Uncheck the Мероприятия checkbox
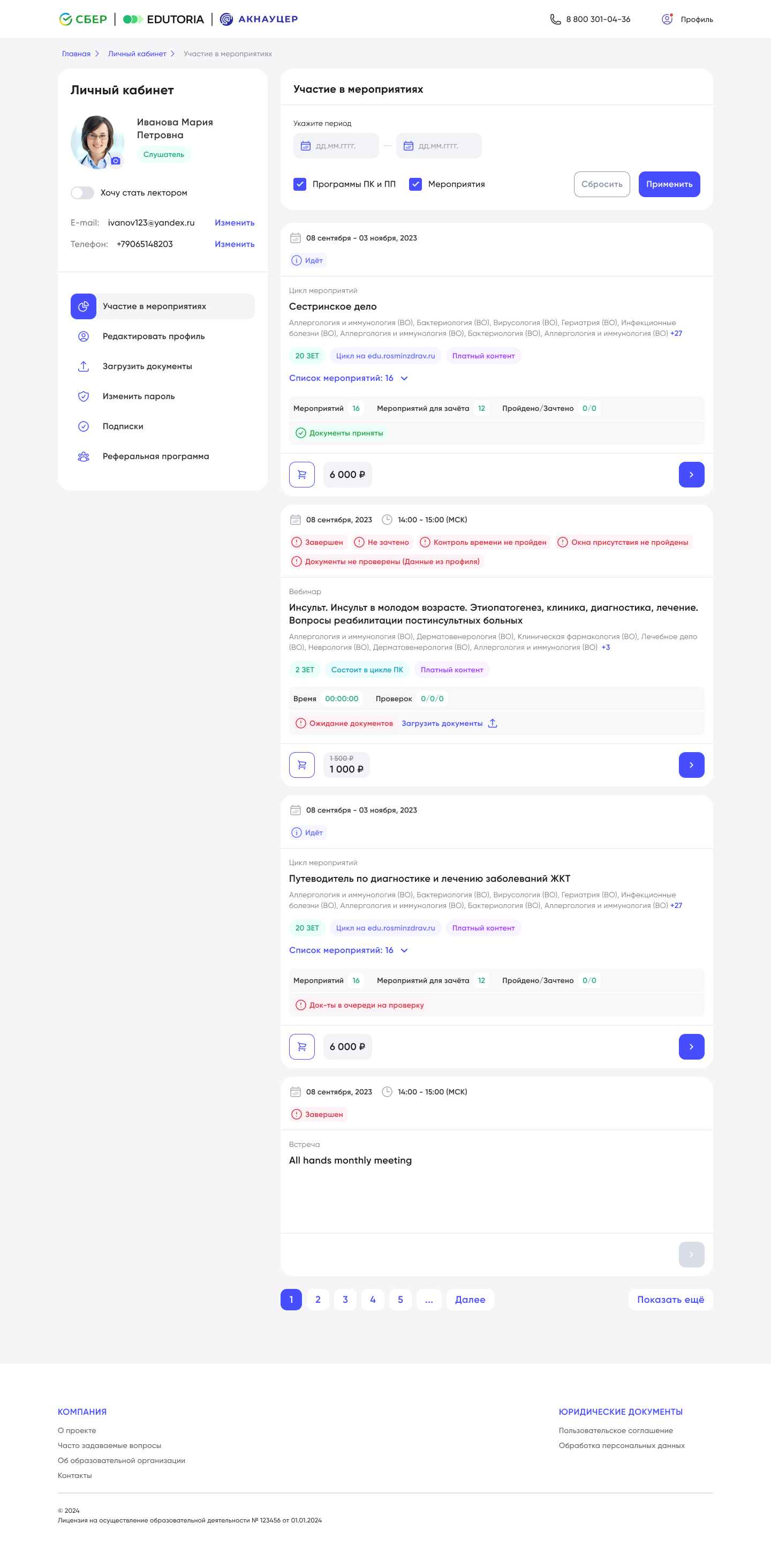Viewport: 771px width, 1568px height. coord(415,184)
